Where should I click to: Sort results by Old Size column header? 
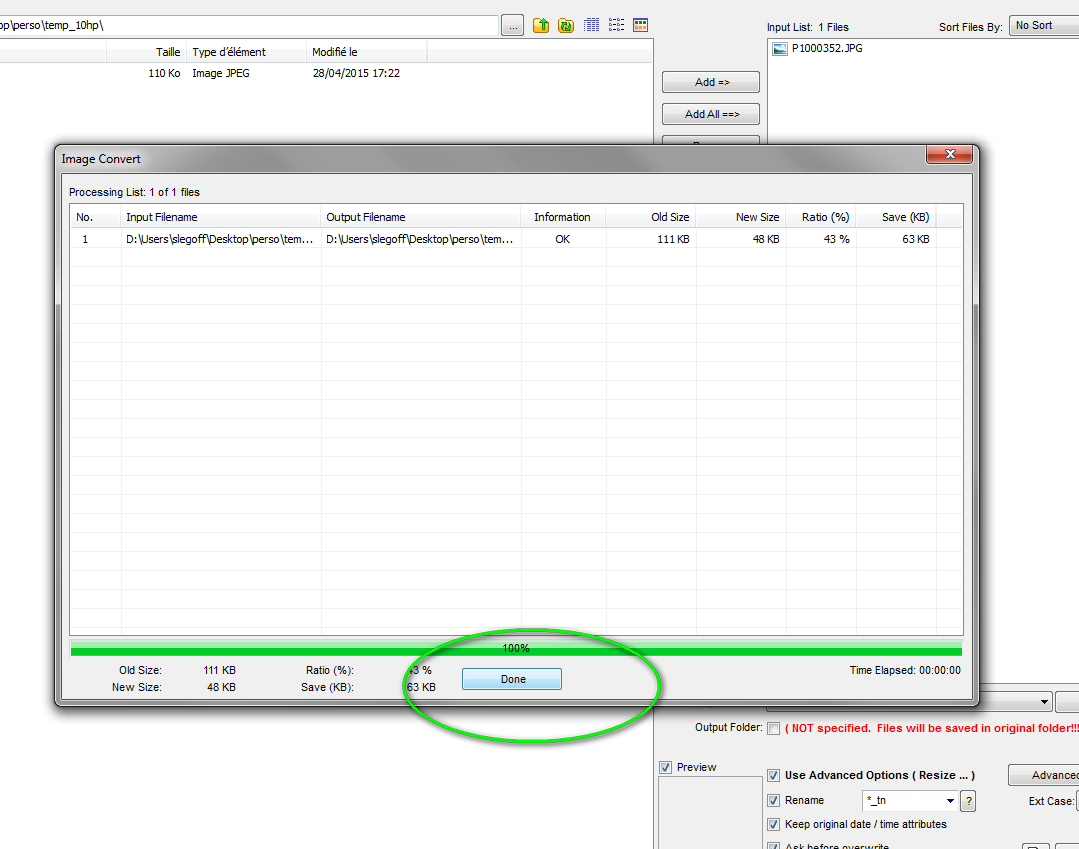tap(651, 217)
